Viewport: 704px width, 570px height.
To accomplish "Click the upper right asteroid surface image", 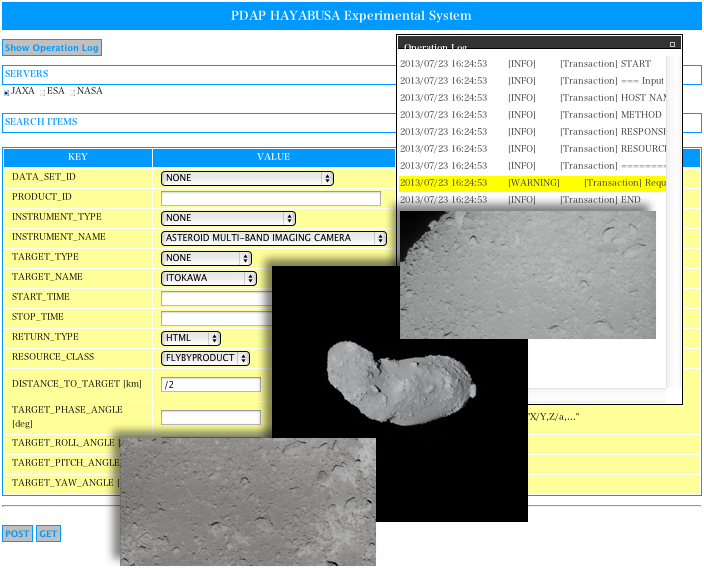I will pyautogui.click(x=528, y=275).
